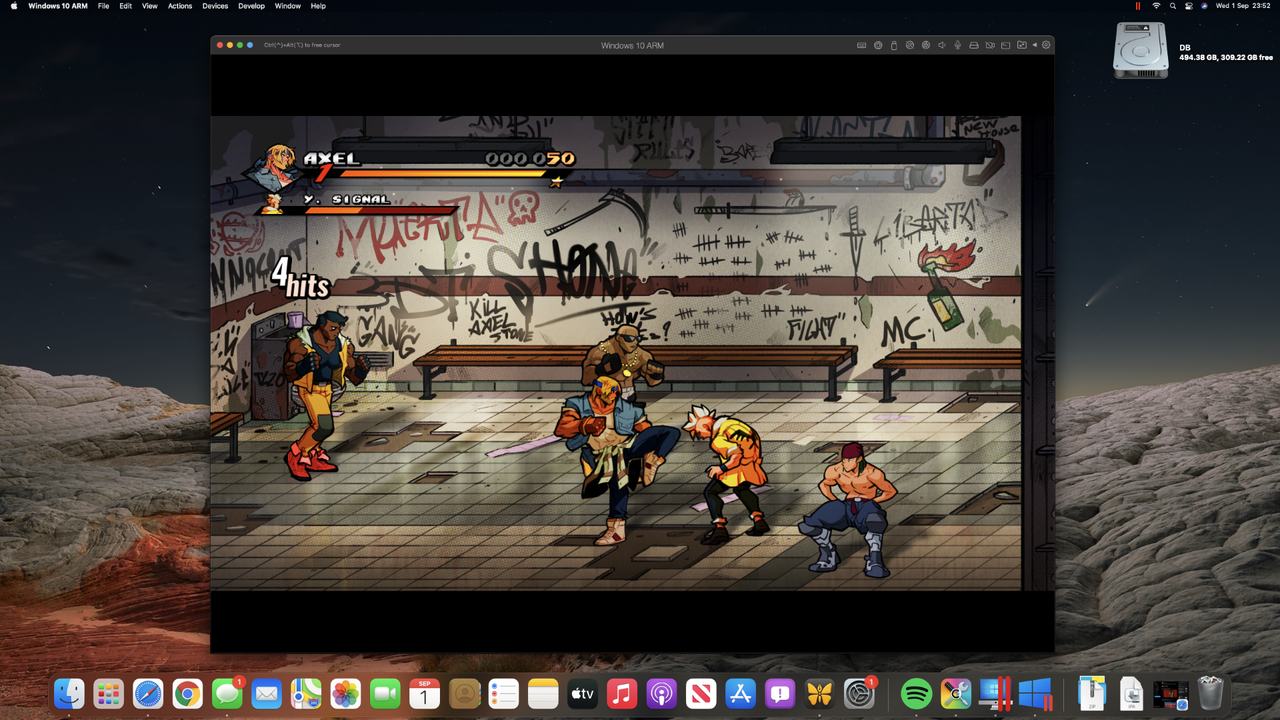Image resolution: width=1280 pixels, height=720 pixels.
Task: Click the network globe icon in the VM toolbar
Action: pyautogui.click(x=926, y=45)
